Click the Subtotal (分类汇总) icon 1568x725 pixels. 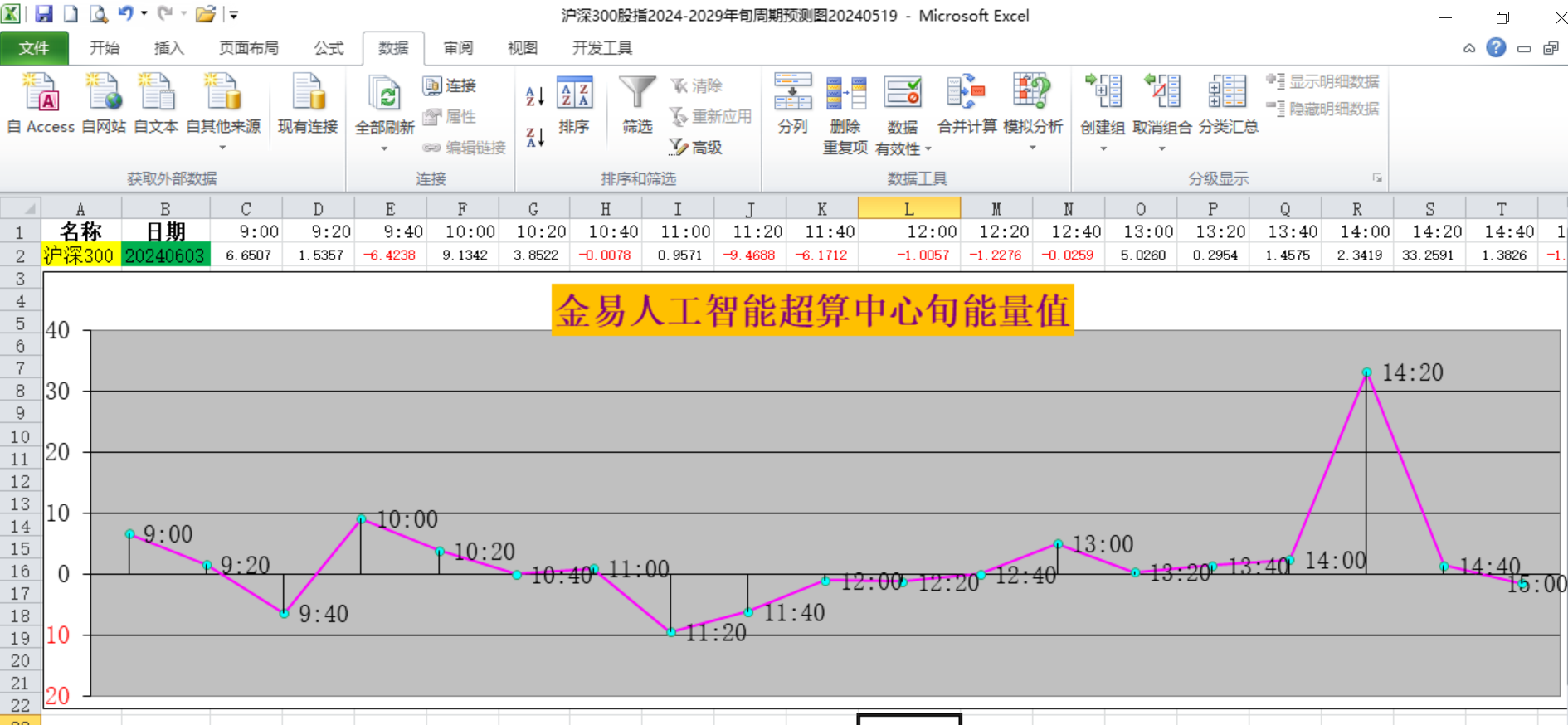1228,104
